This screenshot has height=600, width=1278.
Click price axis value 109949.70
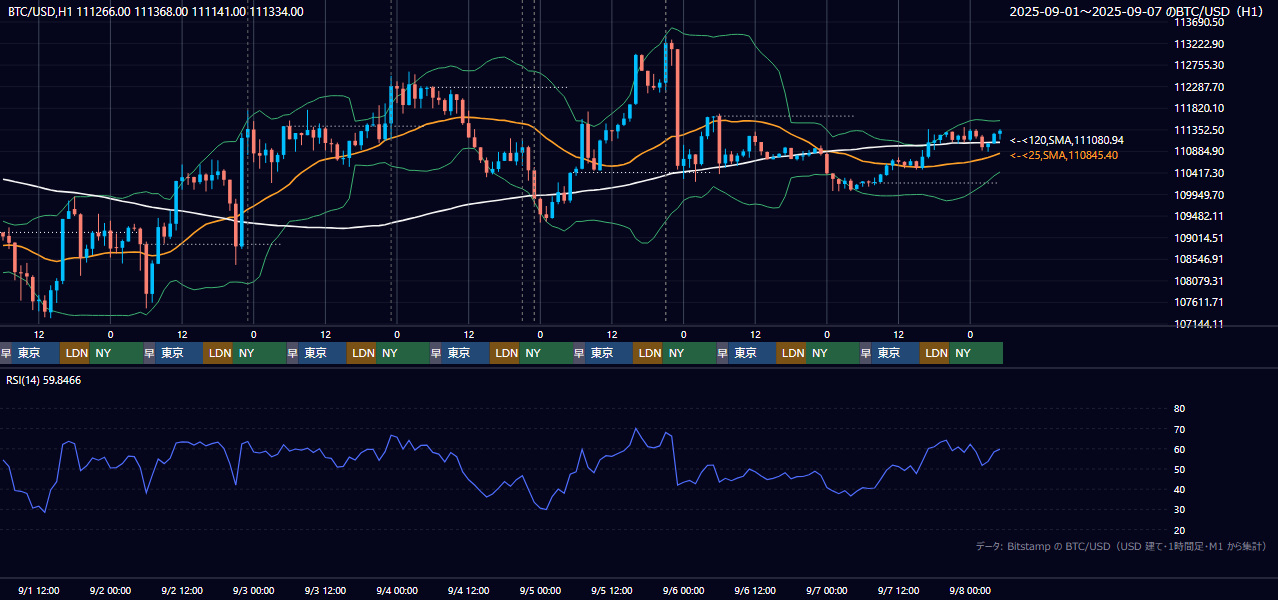(1199, 195)
